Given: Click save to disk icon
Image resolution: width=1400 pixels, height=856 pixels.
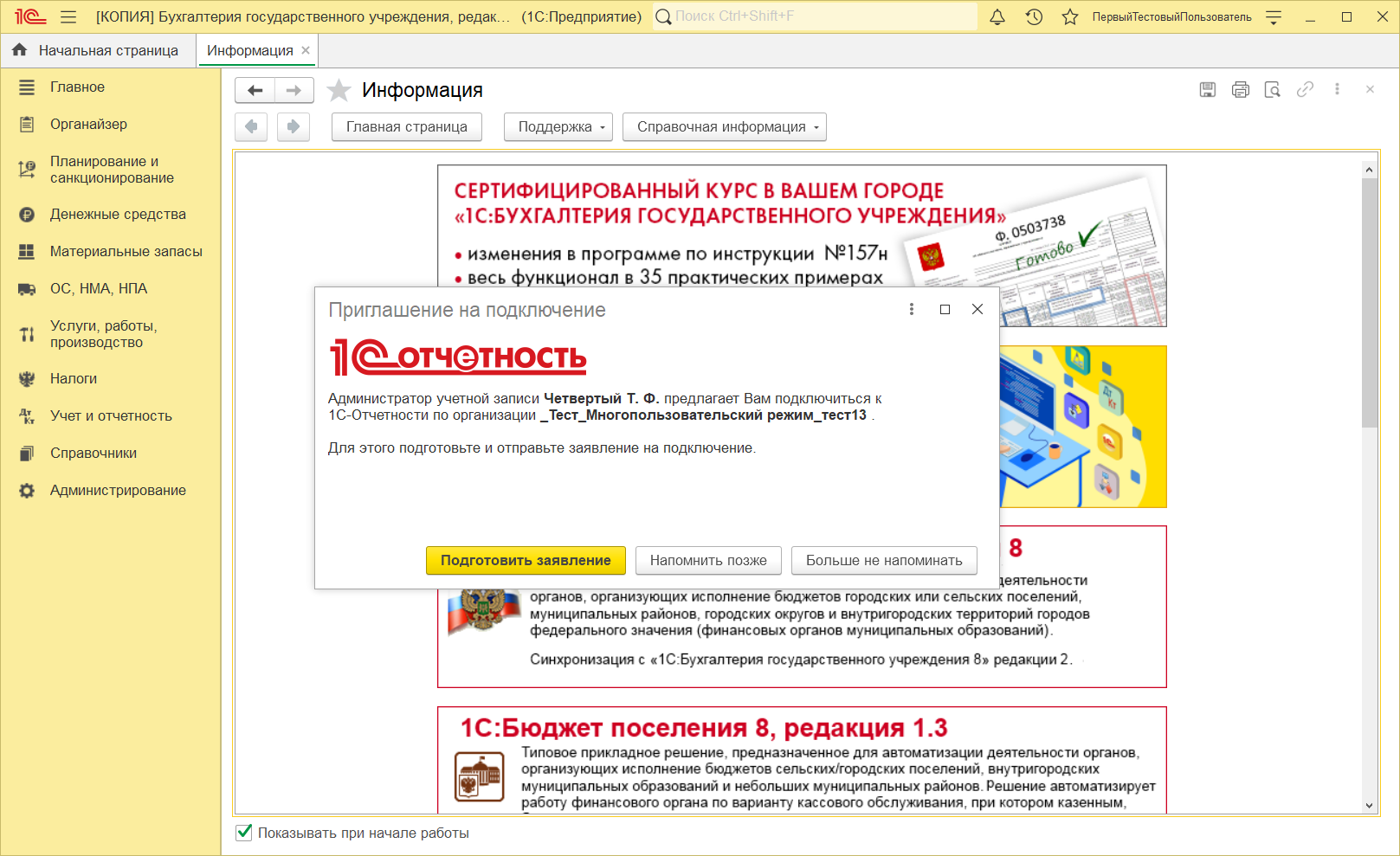Looking at the screenshot, I should pyautogui.click(x=1208, y=89).
